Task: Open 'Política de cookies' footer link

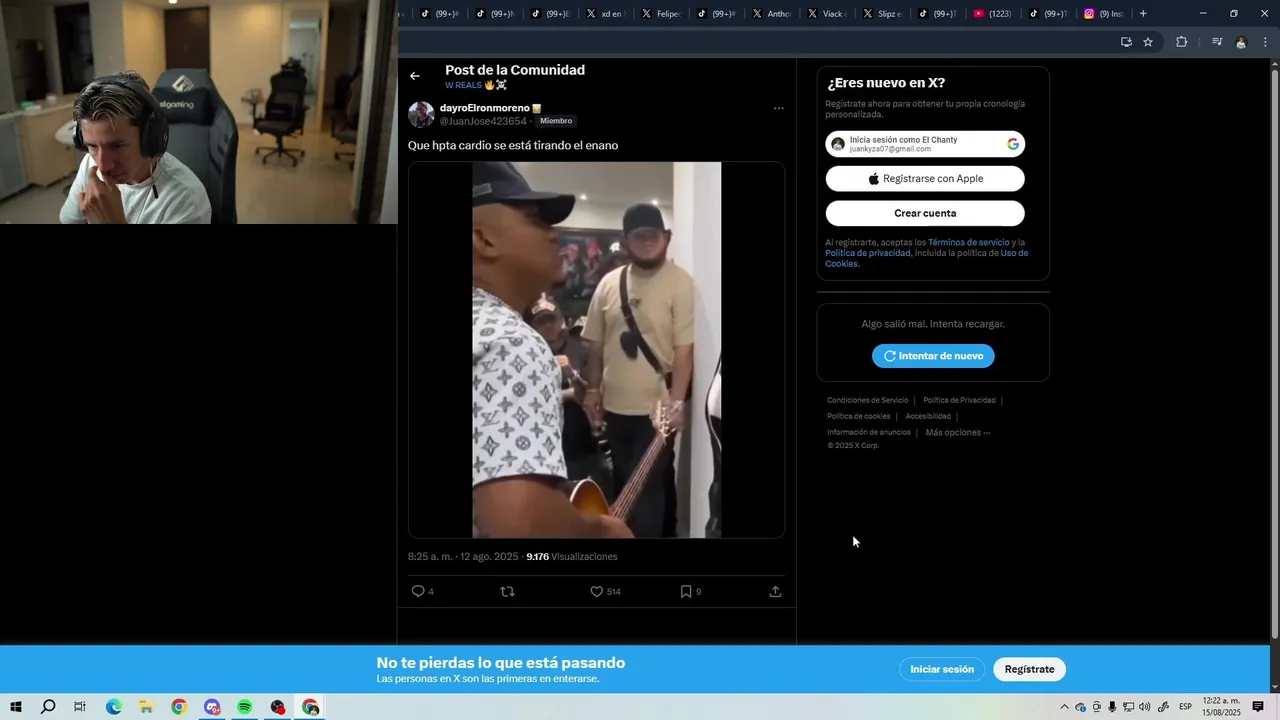Action: [x=858, y=416]
